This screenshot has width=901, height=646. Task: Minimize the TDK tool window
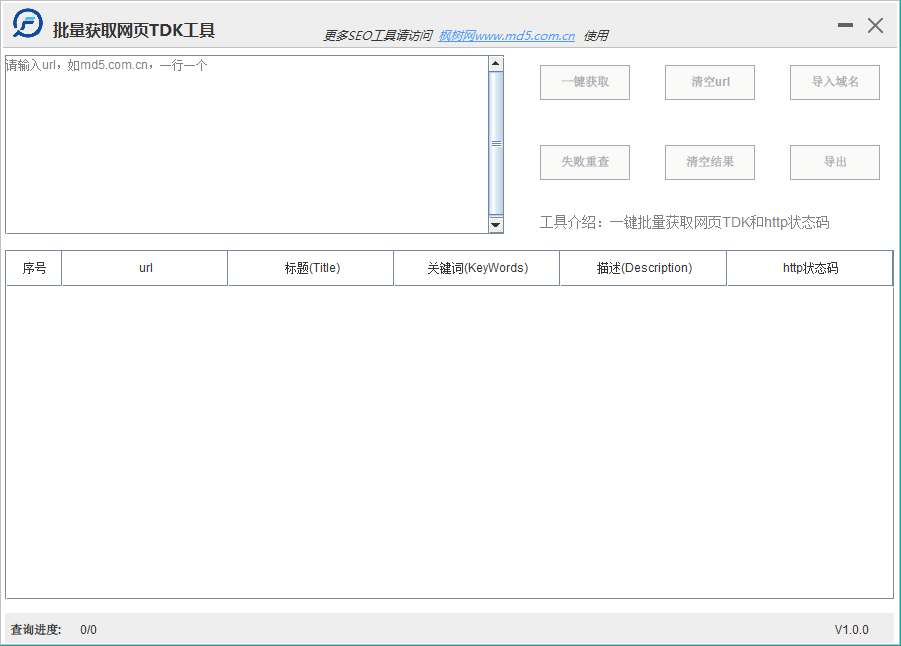click(x=846, y=26)
